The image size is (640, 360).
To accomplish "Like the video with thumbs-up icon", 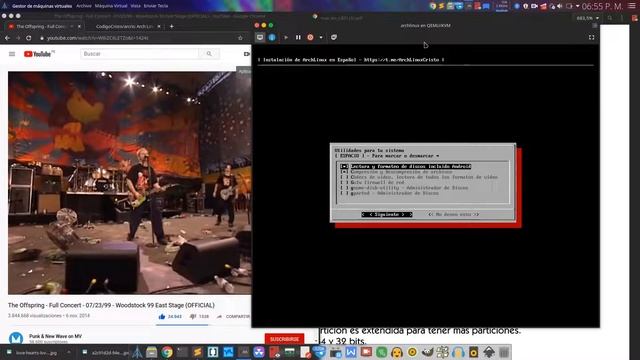I will coord(162,316).
